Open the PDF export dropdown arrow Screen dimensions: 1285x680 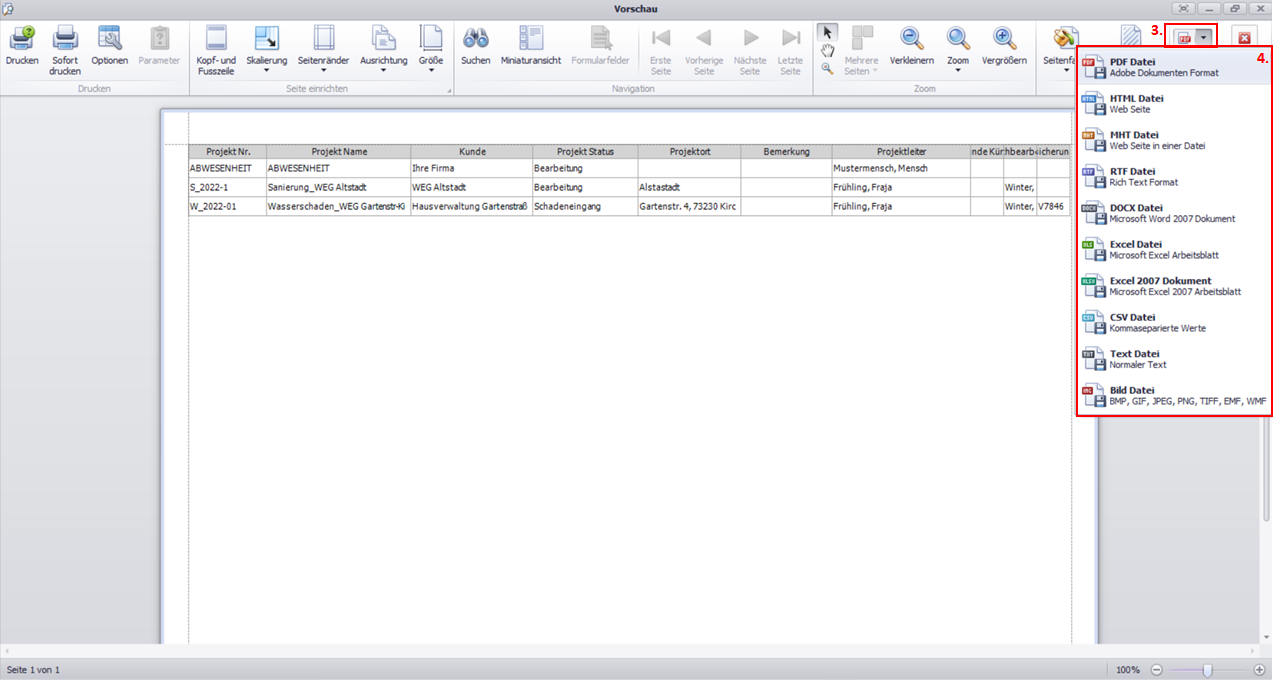click(1205, 38)
